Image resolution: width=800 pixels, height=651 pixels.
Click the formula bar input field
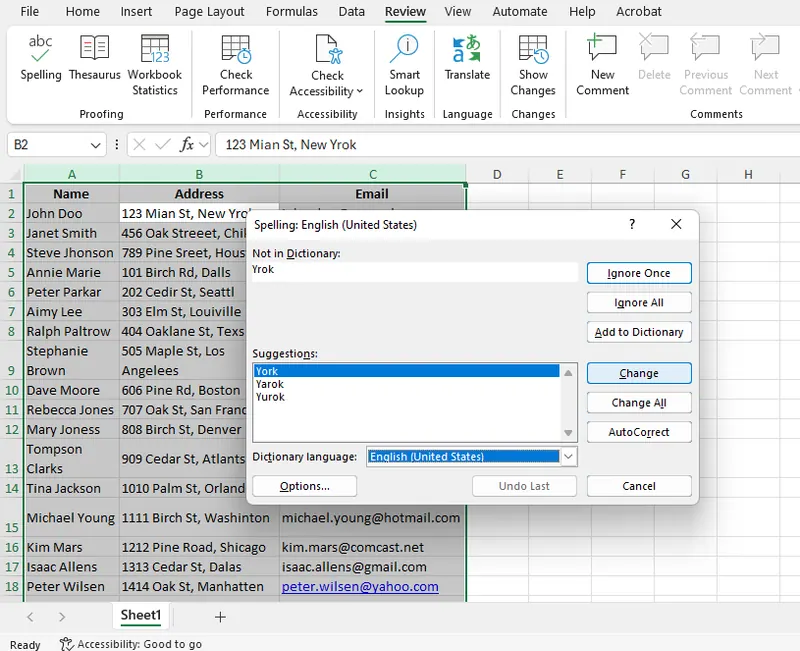tap(500, 145)
